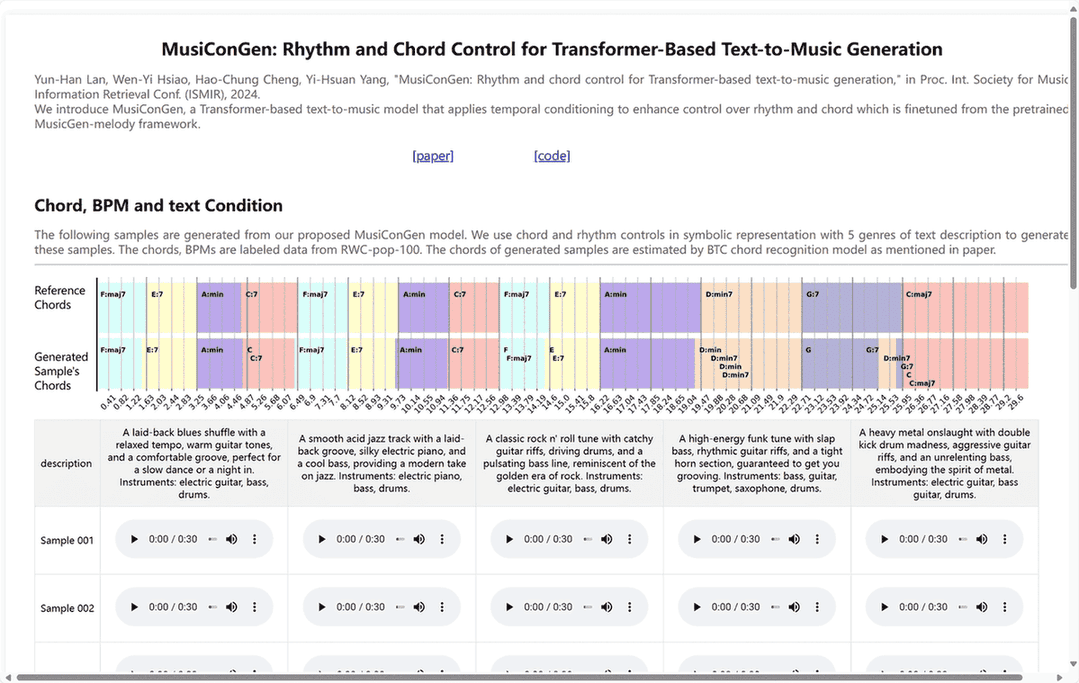Play Sample 001 acid jazz audio
1079x683 pixels.
[322, 539]
